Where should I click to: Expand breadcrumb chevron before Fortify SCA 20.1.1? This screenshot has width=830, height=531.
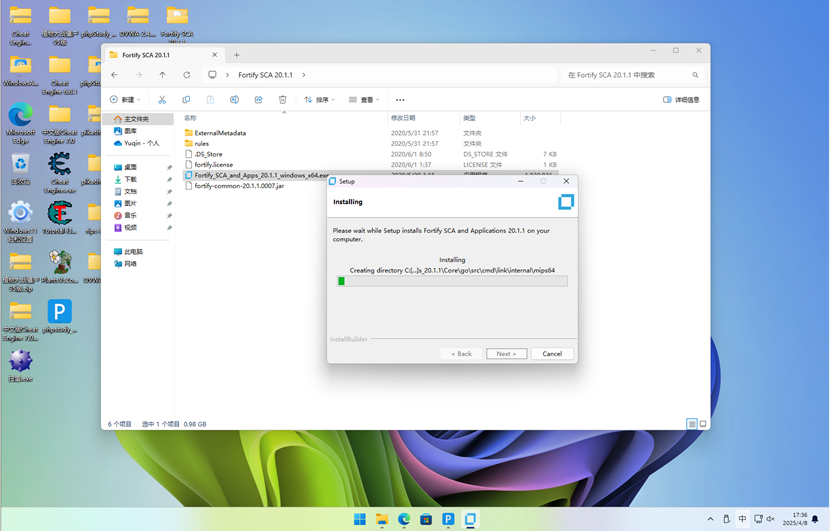(228, 75)
